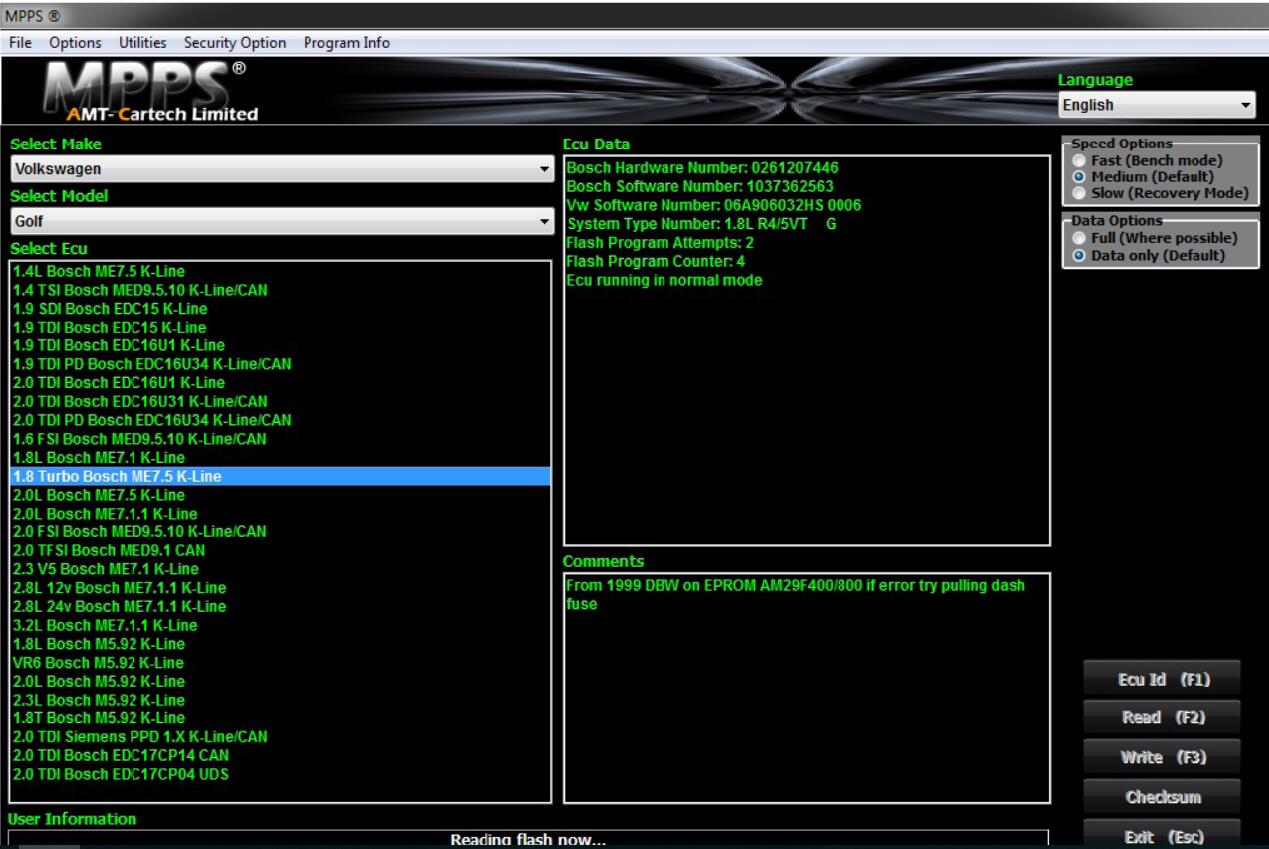This screenshot has height=849, width=1269.
Task: Select 2.3L Bosch M5.92 K-Line
Action: pyautogui.click(x=281, y=700)
